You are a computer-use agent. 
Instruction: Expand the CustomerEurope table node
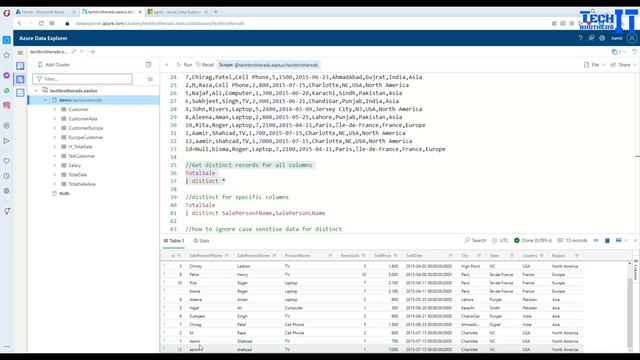pos(55,128)
